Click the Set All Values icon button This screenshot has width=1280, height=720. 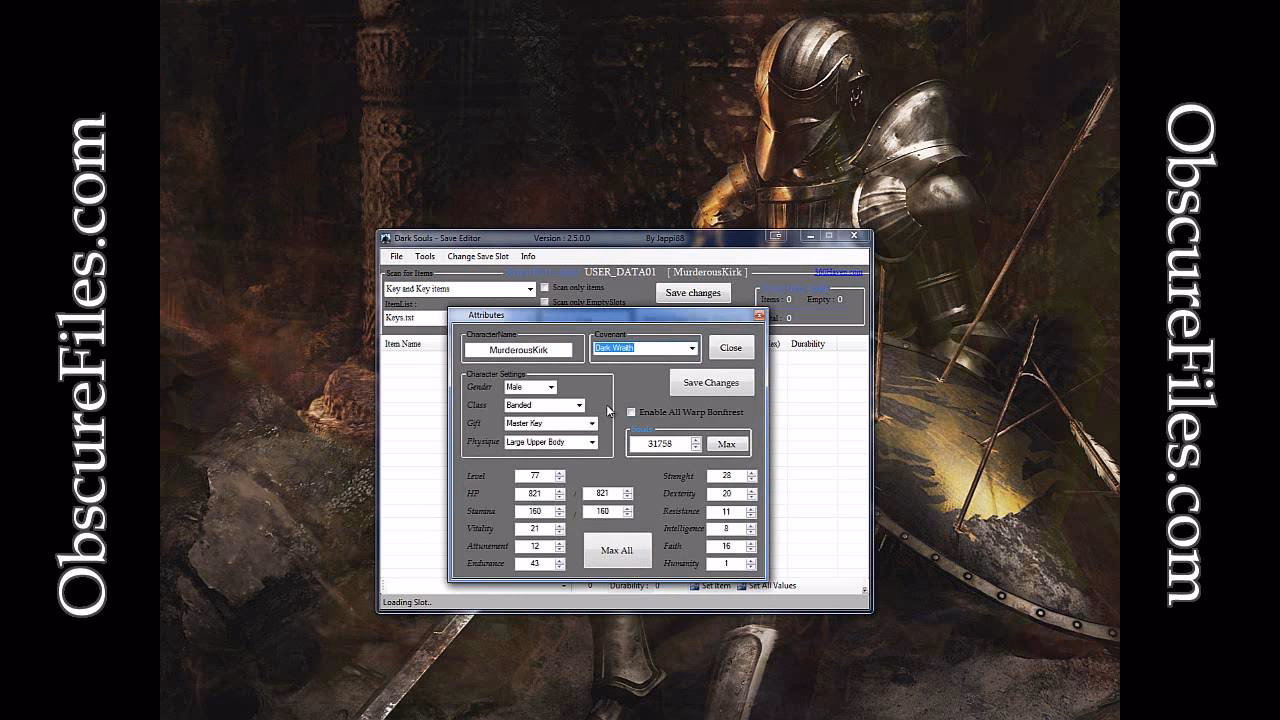pyautogui.click(x=766, y=585)
